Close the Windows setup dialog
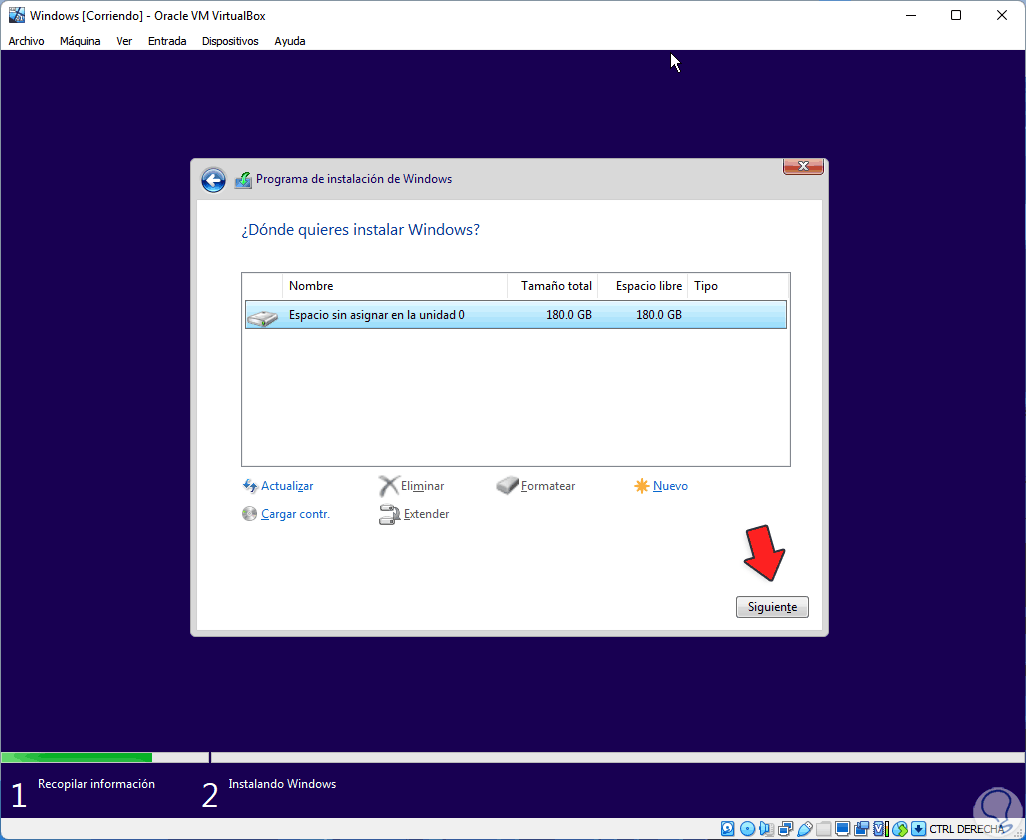This screenshot has width=1026, height=840. click(x=804, y=166)
